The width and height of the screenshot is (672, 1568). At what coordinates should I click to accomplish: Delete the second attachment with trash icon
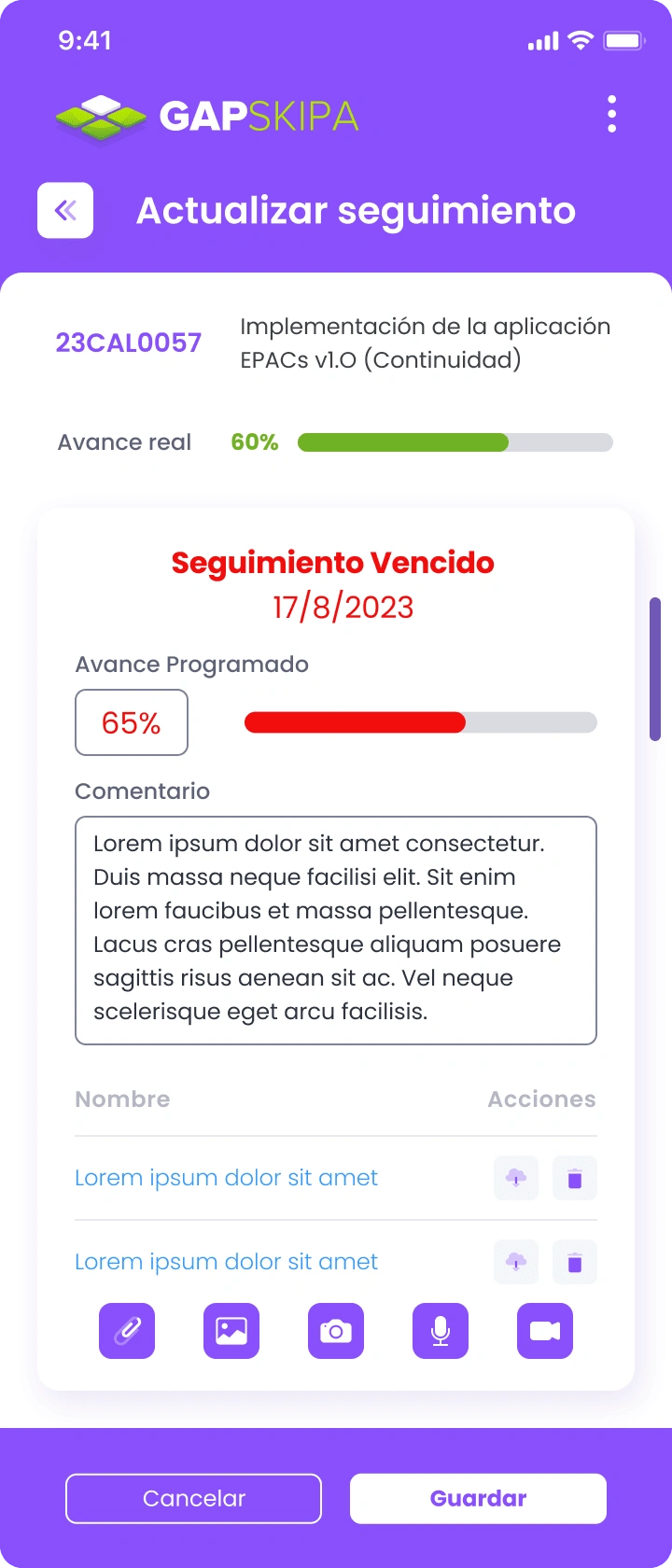tap(575, 1262)
